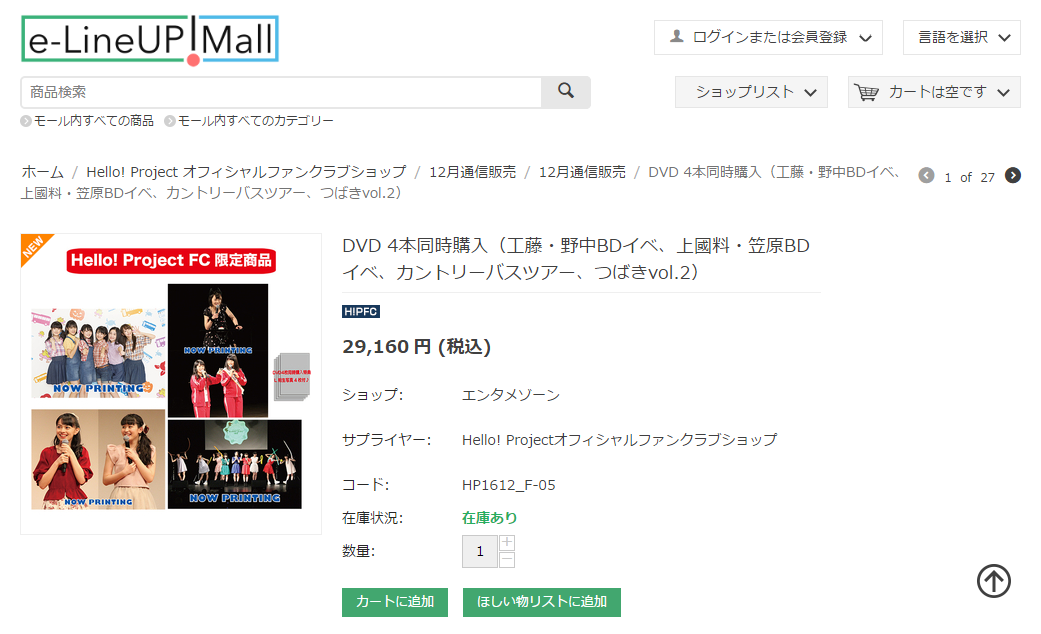
Task: Click the product title heading text
Action: pos(576,259)
